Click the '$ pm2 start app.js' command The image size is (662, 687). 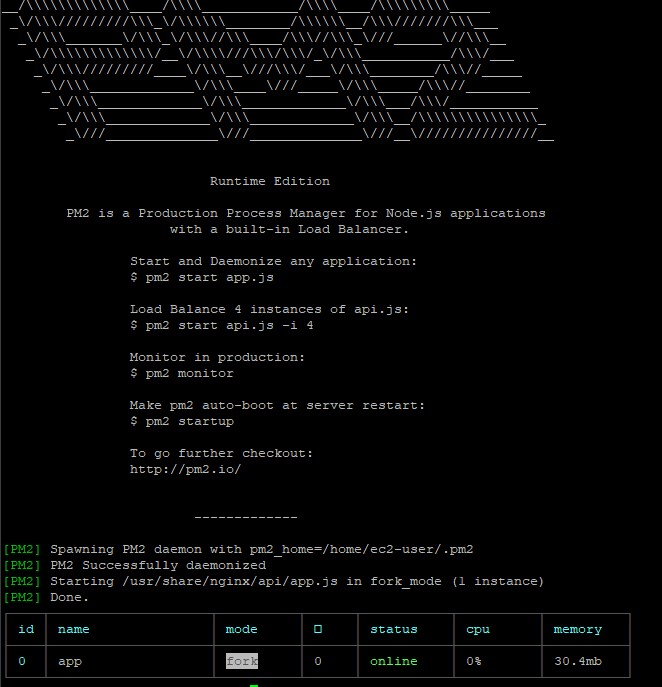201,277
